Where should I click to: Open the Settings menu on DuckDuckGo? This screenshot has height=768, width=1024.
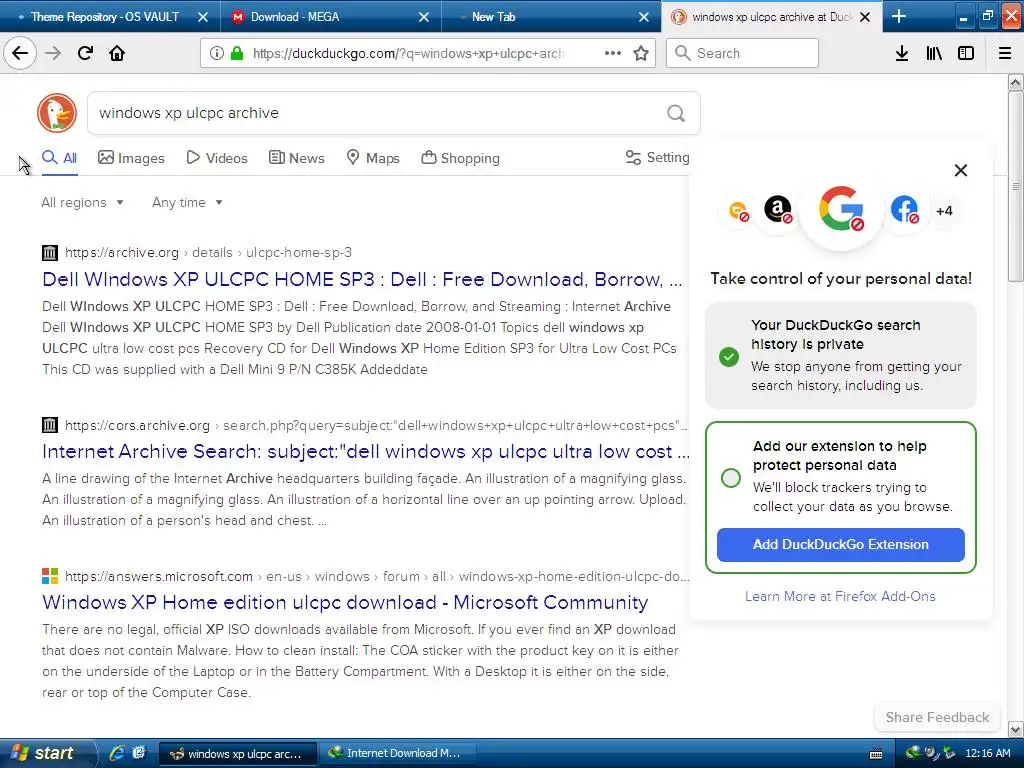tap(657, 157)
